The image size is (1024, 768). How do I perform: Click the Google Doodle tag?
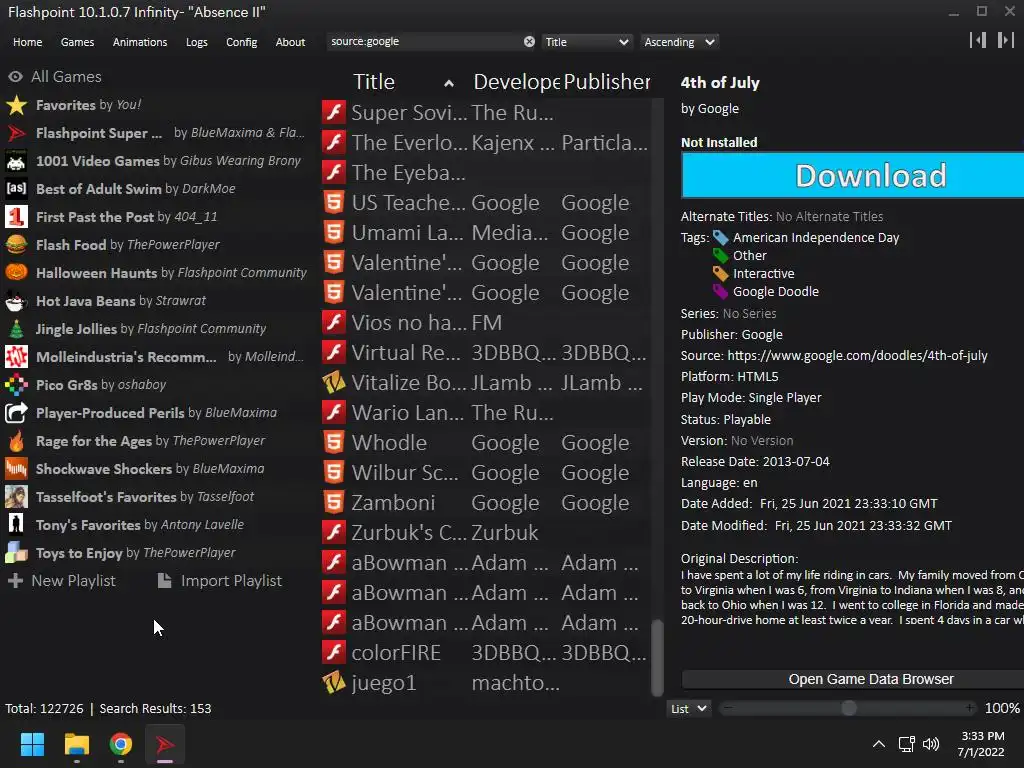775,292
